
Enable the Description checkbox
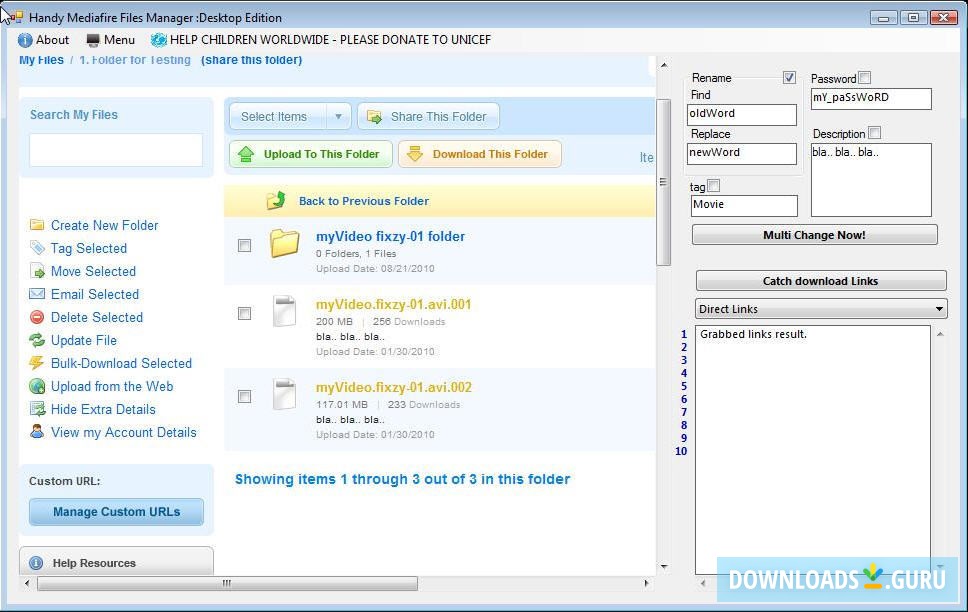click(x=874, y=133)
